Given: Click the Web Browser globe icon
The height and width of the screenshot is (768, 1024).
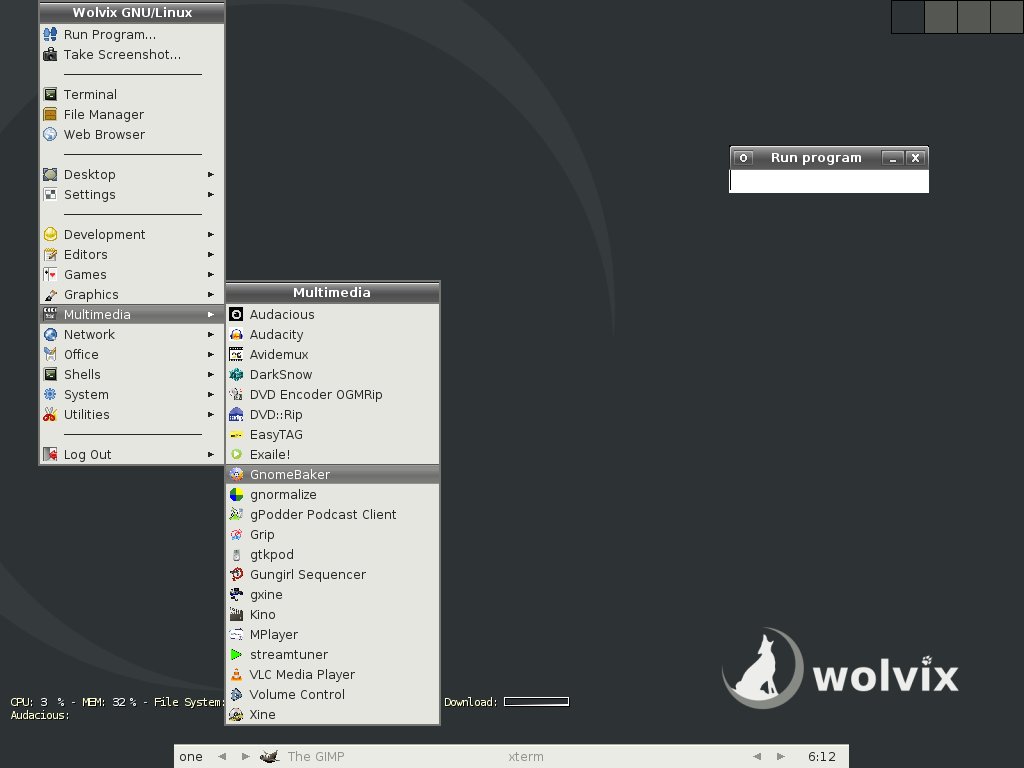Looking at the screenshot, I should (x=50, y=135).
